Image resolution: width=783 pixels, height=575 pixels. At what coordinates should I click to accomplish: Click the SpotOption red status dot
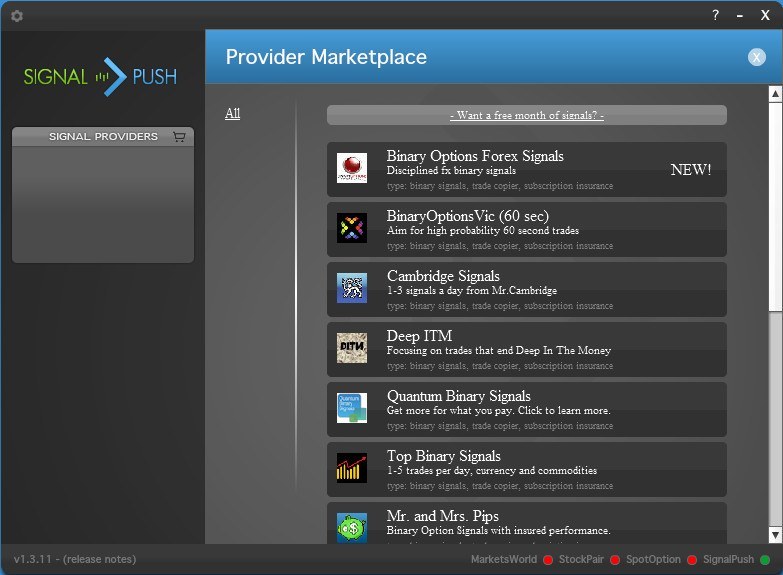pyautogui.click(x=692, y=560)
